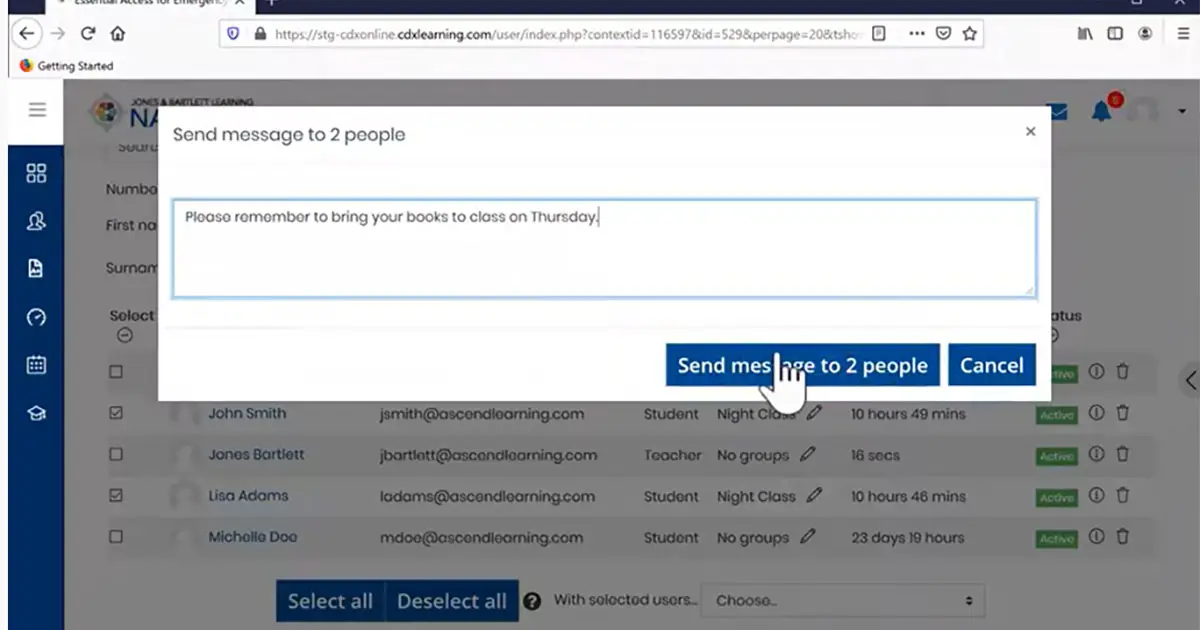Click the pencil icon next to Lisa Adams' Night Class
Viewport: 1200px width, 630px height.
click(815, 495)
